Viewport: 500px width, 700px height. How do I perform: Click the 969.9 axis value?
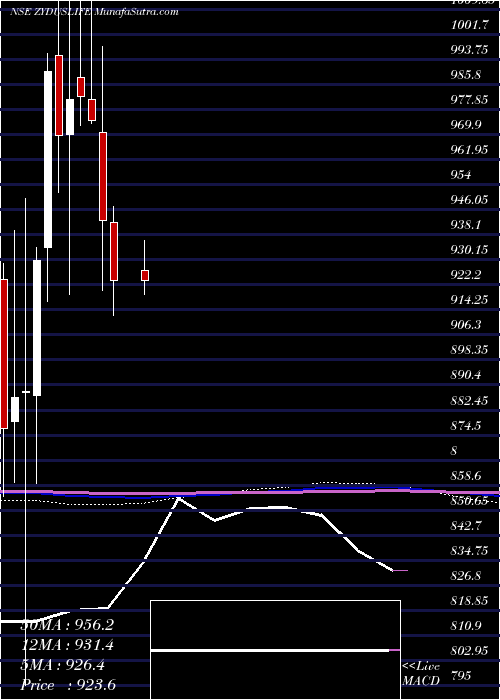466,125
